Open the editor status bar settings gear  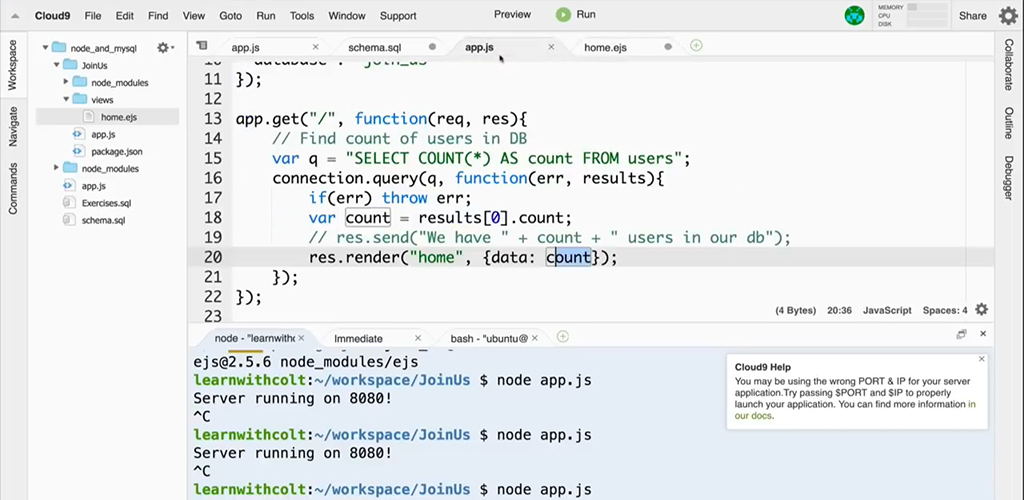pyautogui.click(x=981, y=310)
